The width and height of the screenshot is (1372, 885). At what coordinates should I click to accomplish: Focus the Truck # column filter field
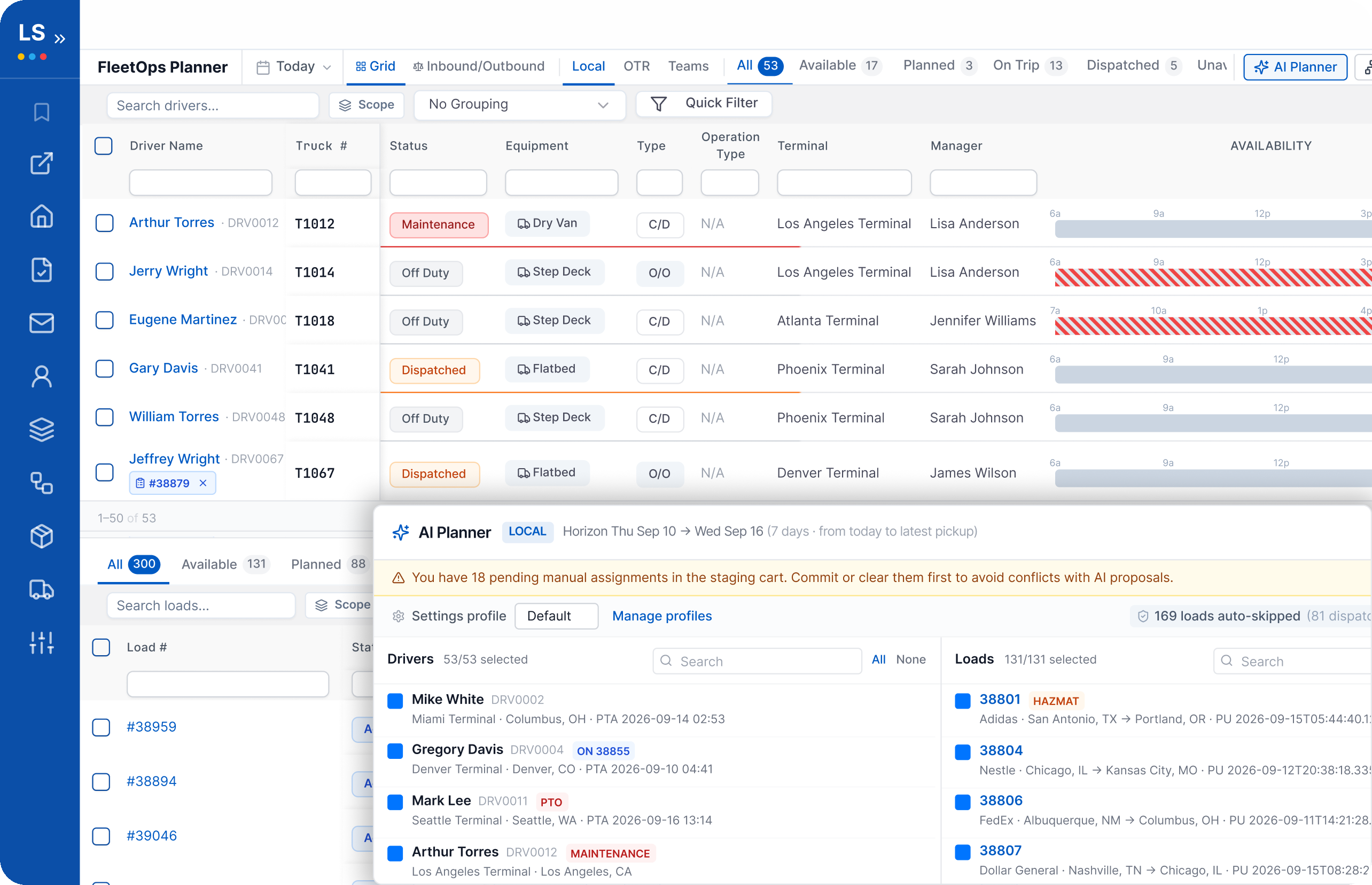pyautogui.click(x=333, y=183)
